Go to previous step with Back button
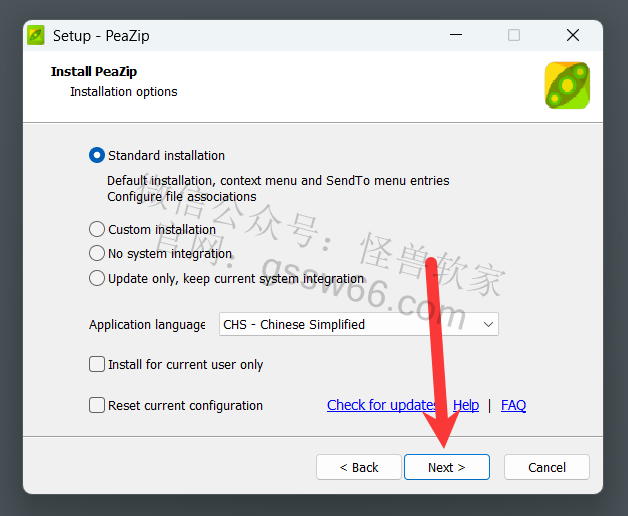Screen dimensions: 628x516 pos(359,467)
